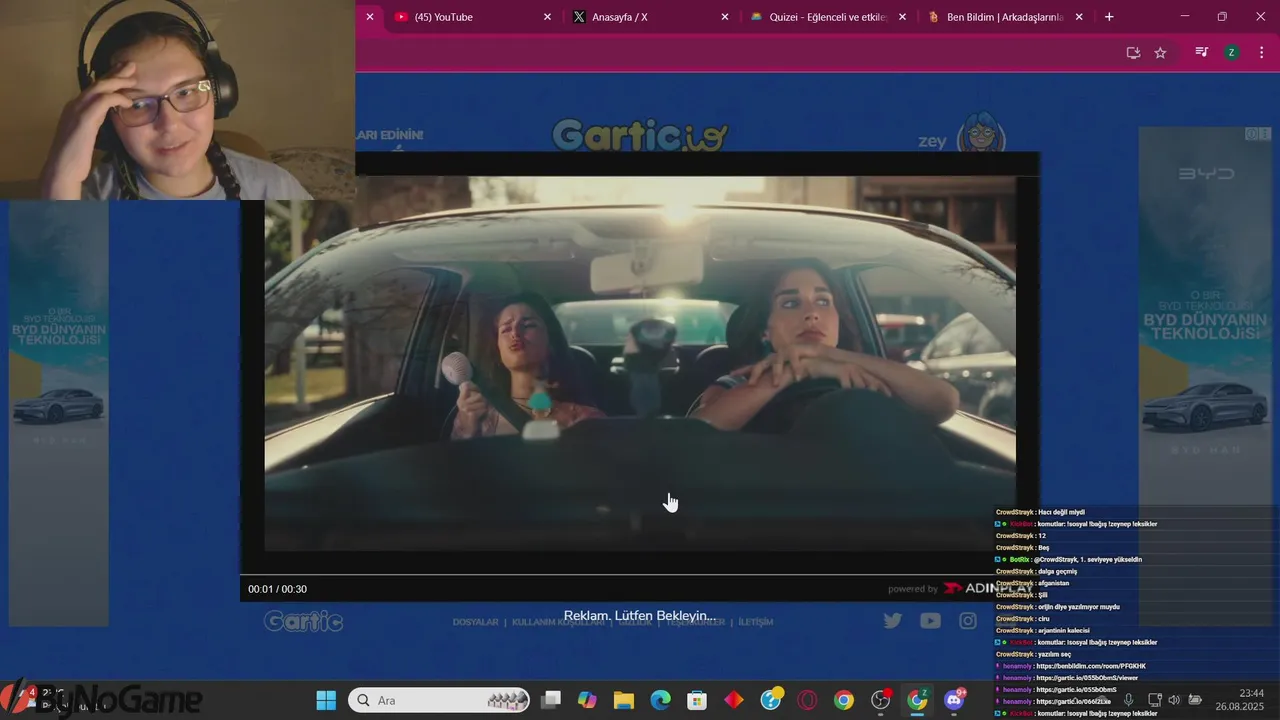
Task: Switch to the active Chrome Z profile window
Action: coord(917,700)
